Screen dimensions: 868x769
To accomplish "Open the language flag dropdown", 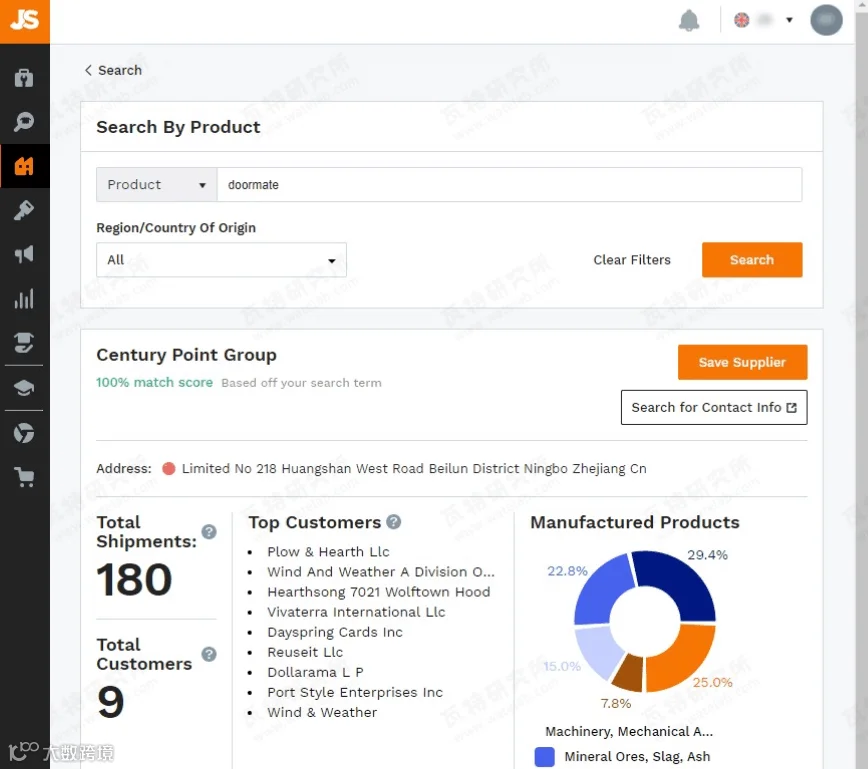I will (764, 20).
